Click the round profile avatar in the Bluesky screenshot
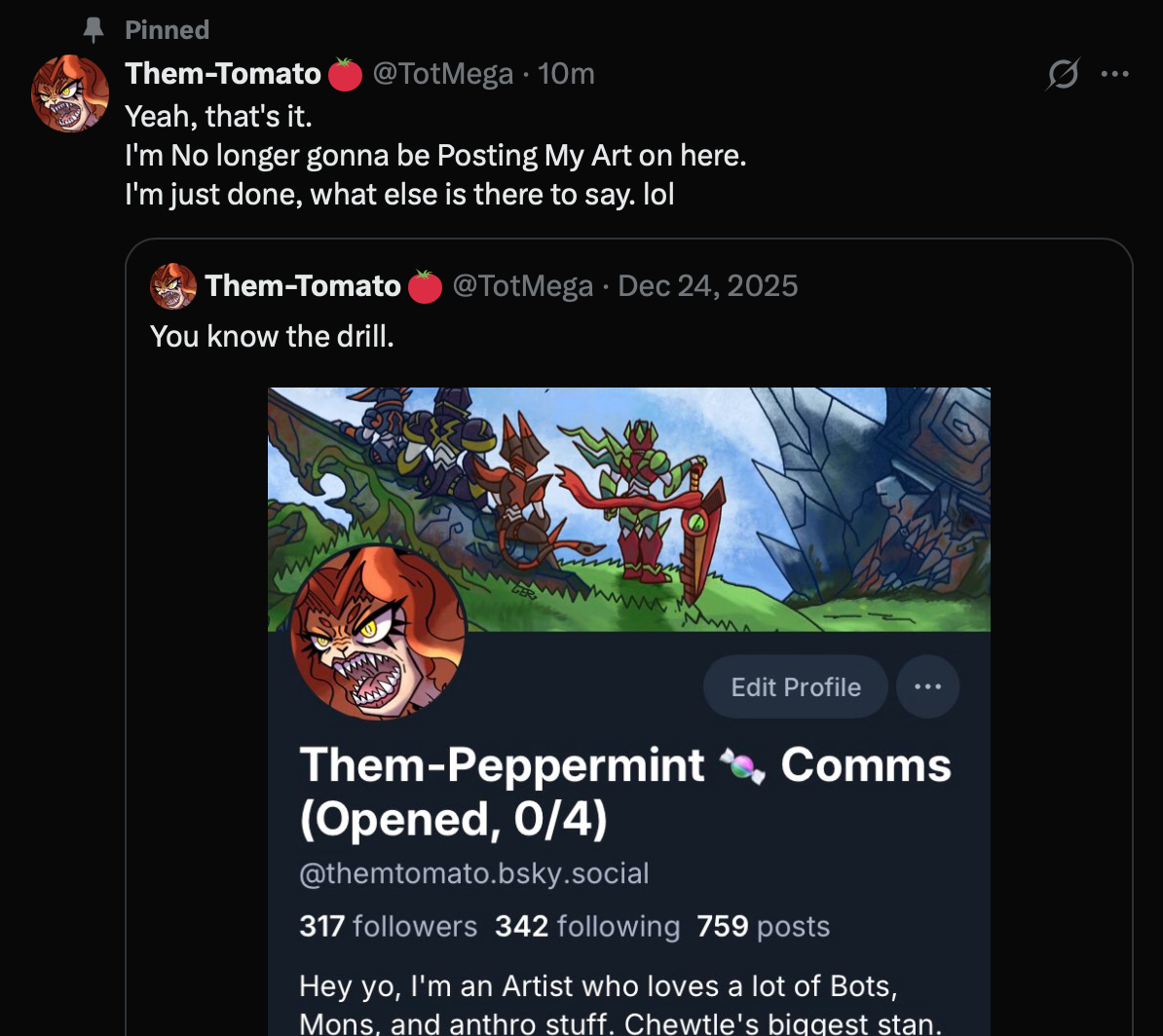Image resolution: width=1163 pixels, height=1036 pixels. [x=379, y=632]
